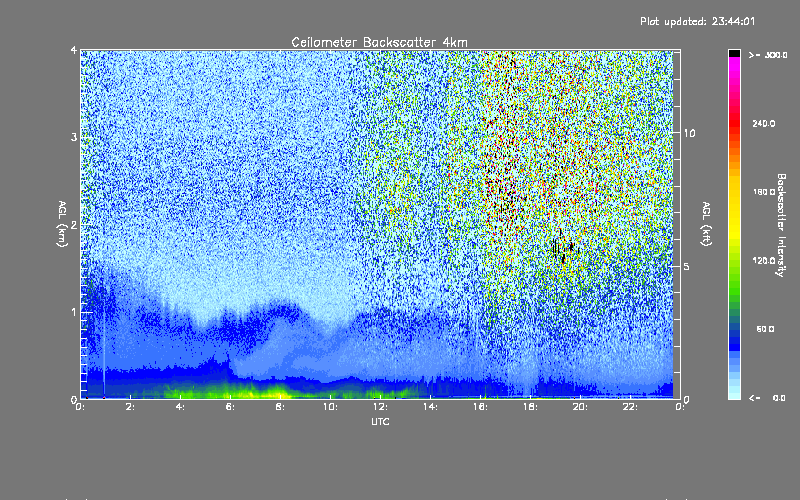Image resolution: width=800 pixels, height=500 pixels.
Task: Click the ">= 300.0" color bar value
Action: pos(768,55)
